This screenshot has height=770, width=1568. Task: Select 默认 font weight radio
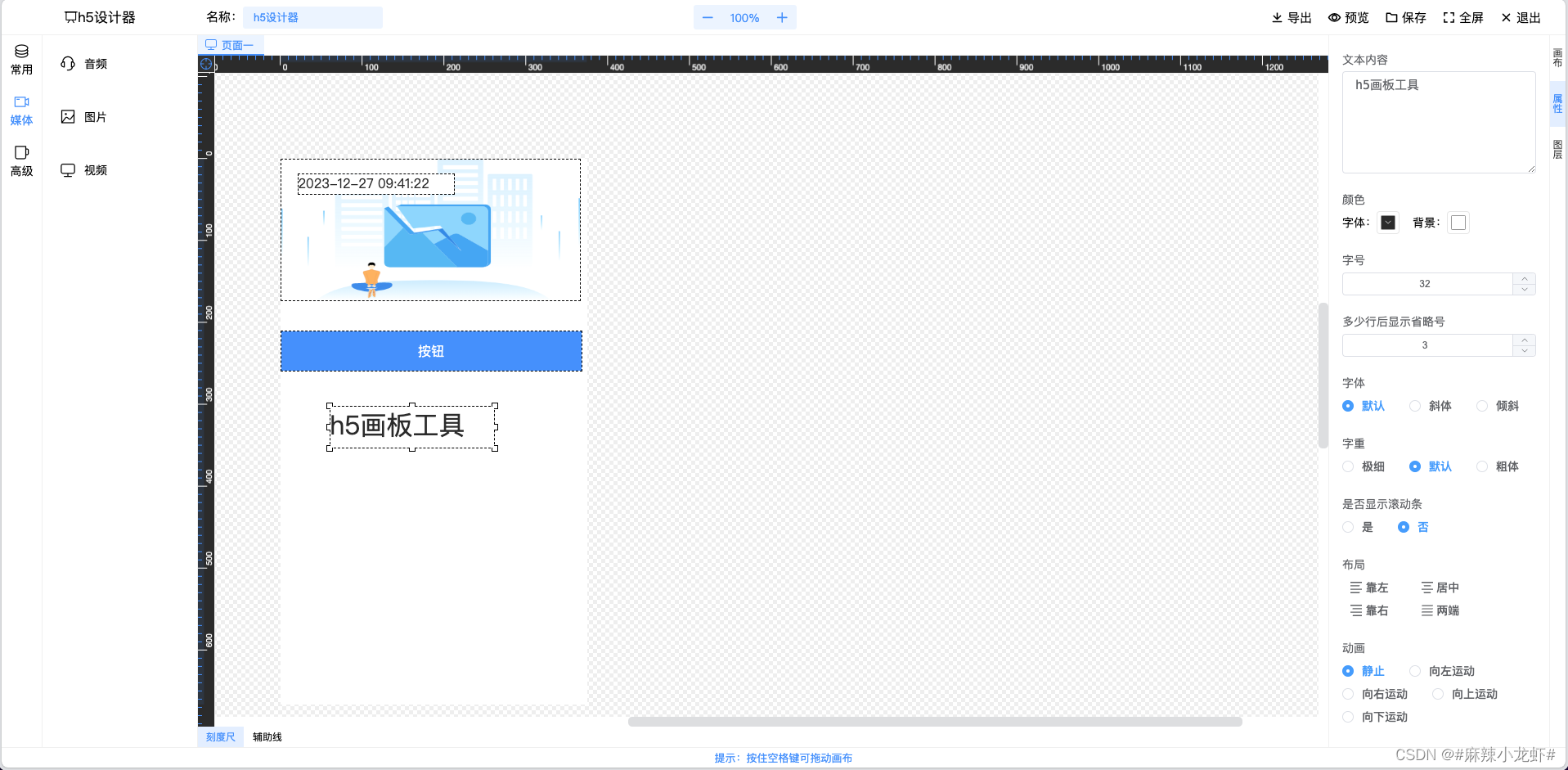[1431, 466]
